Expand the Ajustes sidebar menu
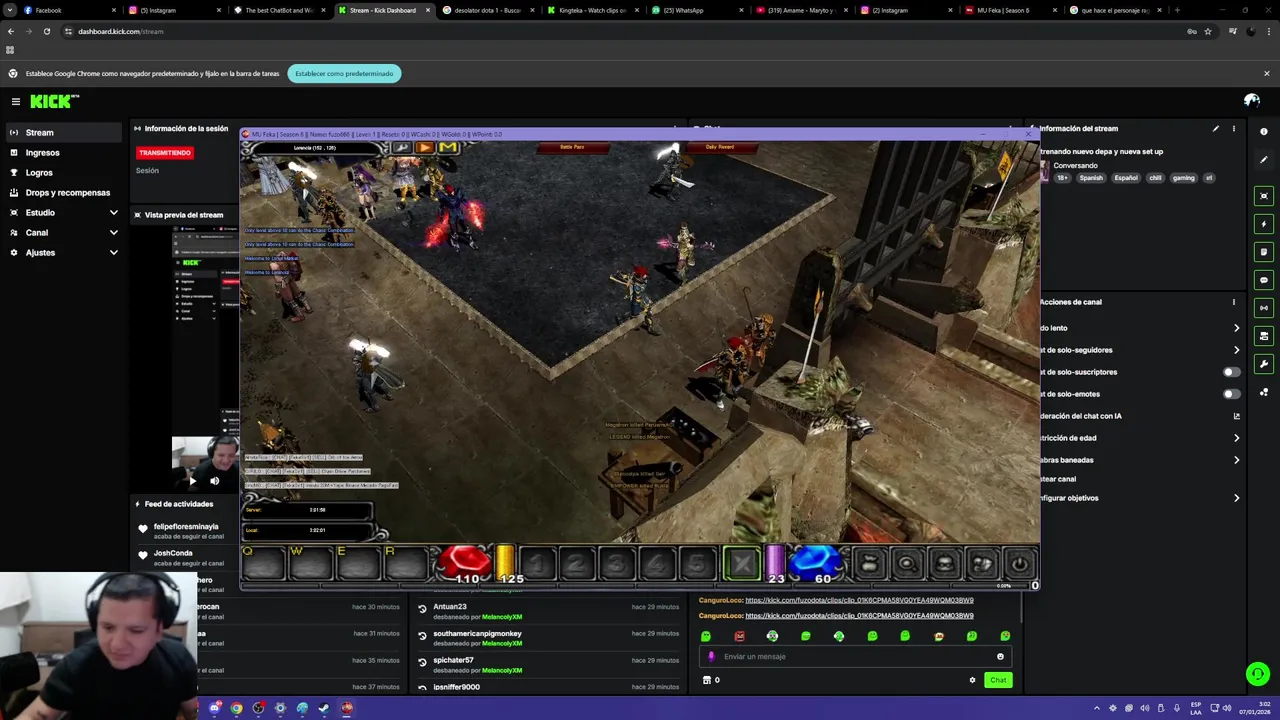This screenshot has height=720, width=1280. [x=62, y=252]
